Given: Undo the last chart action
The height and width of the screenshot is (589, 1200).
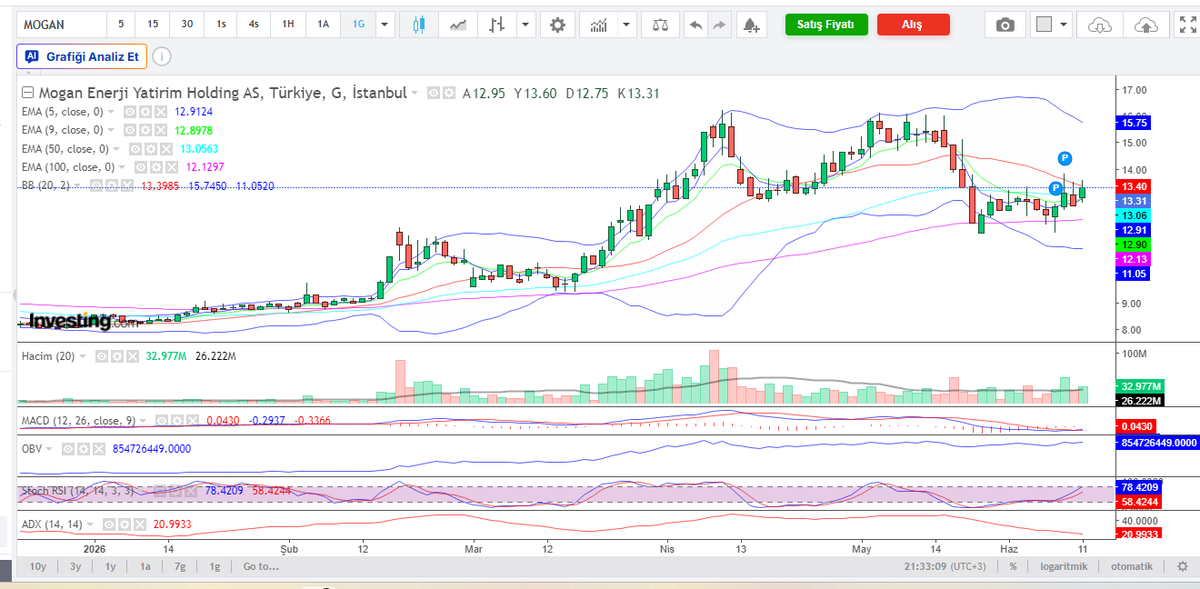Looking at the screenshot, I should [x=696, y=25].
